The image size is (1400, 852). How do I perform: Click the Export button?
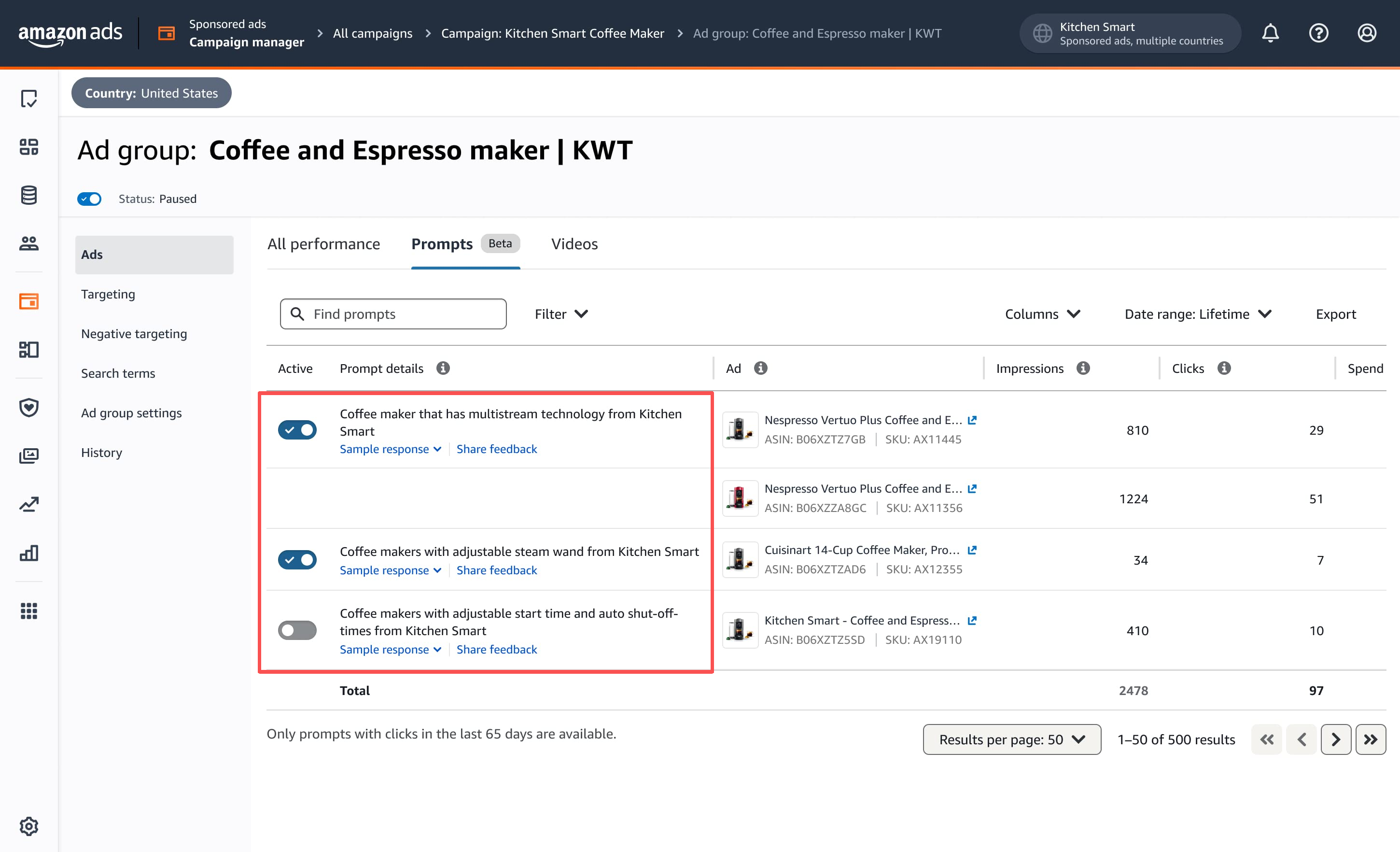[x=1335, y=314]
